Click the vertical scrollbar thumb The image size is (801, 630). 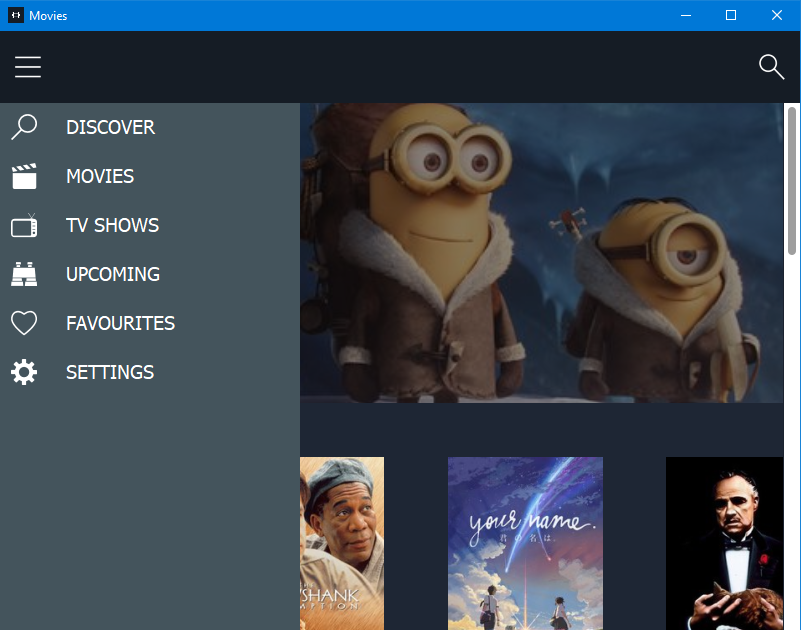click(792, 181)
